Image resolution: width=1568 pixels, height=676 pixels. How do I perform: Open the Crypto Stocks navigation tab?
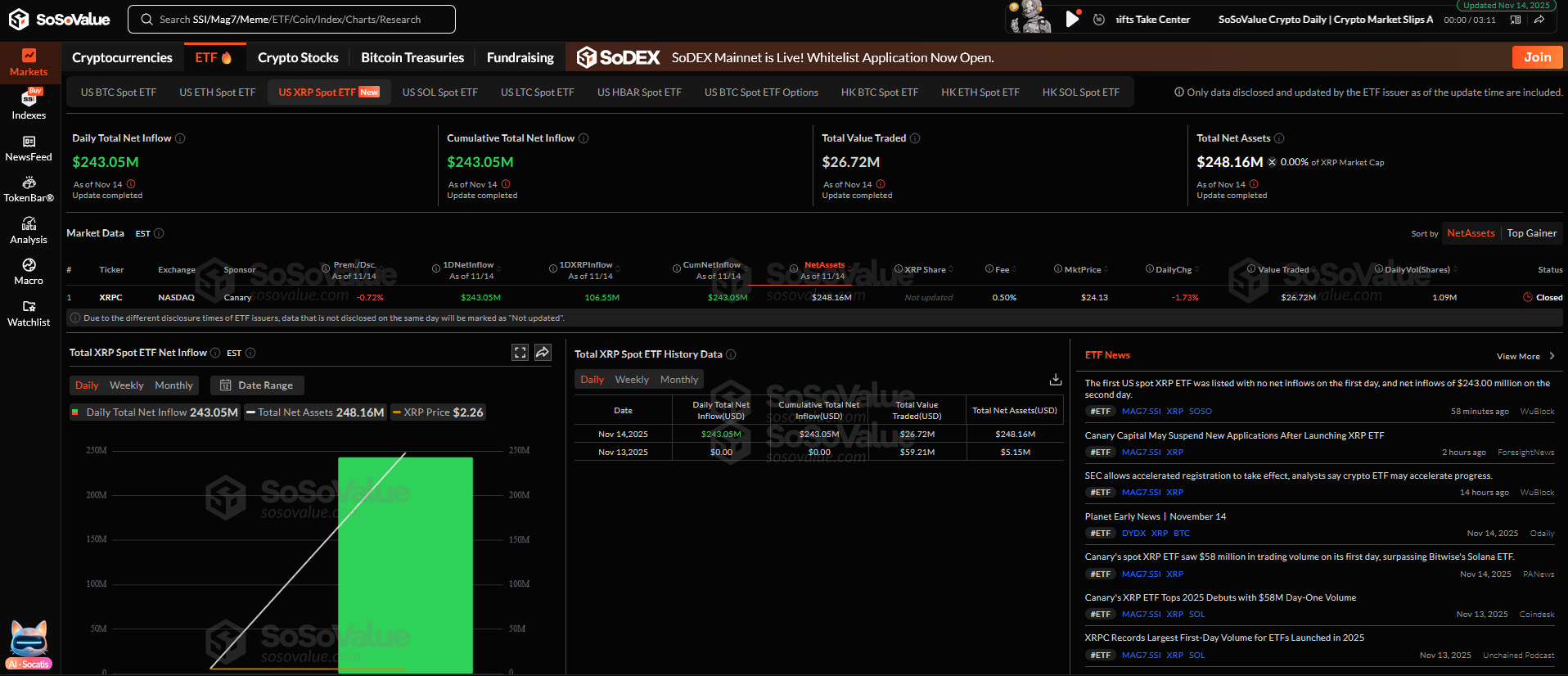point(298,57)
